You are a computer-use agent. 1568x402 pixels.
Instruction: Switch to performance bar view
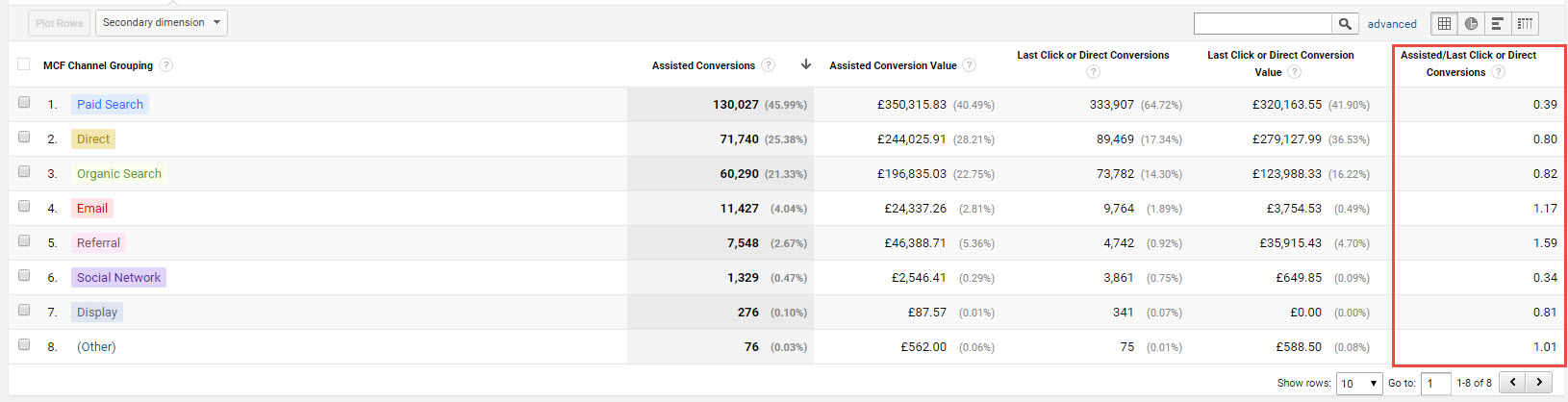pyautogui.click(x=1498, y=24)
